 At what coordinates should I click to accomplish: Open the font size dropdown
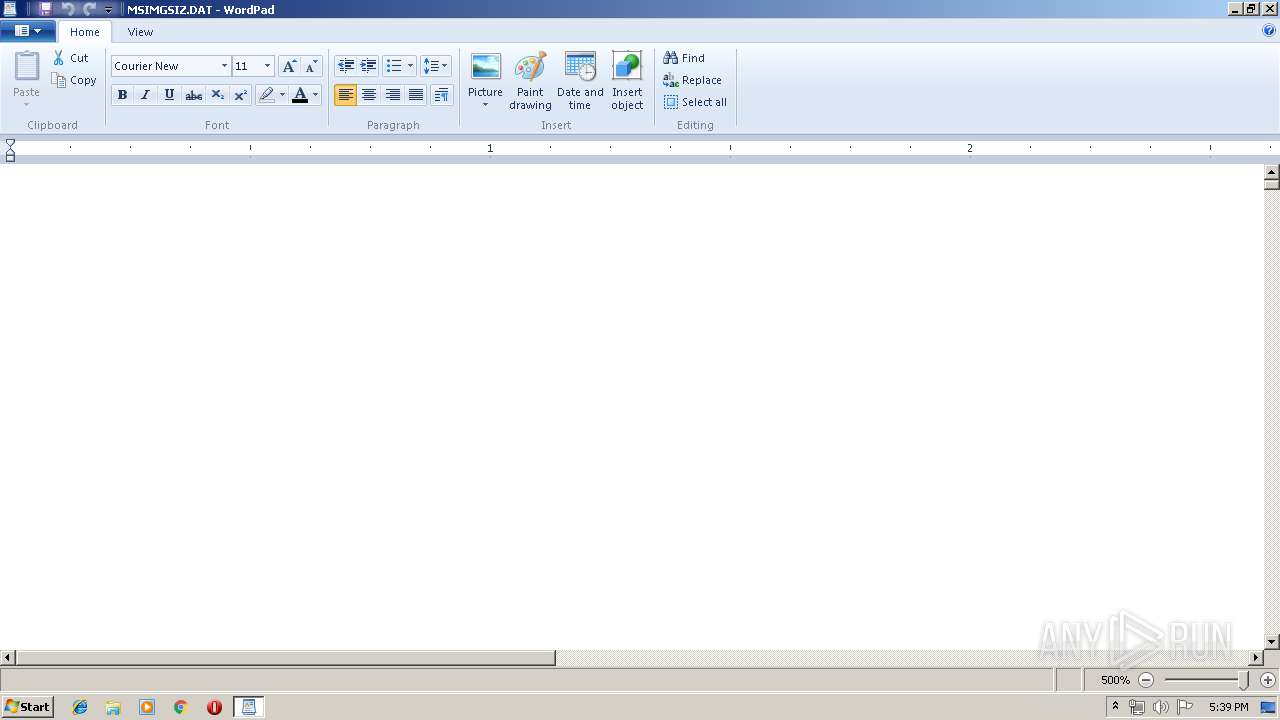point(267,66)
